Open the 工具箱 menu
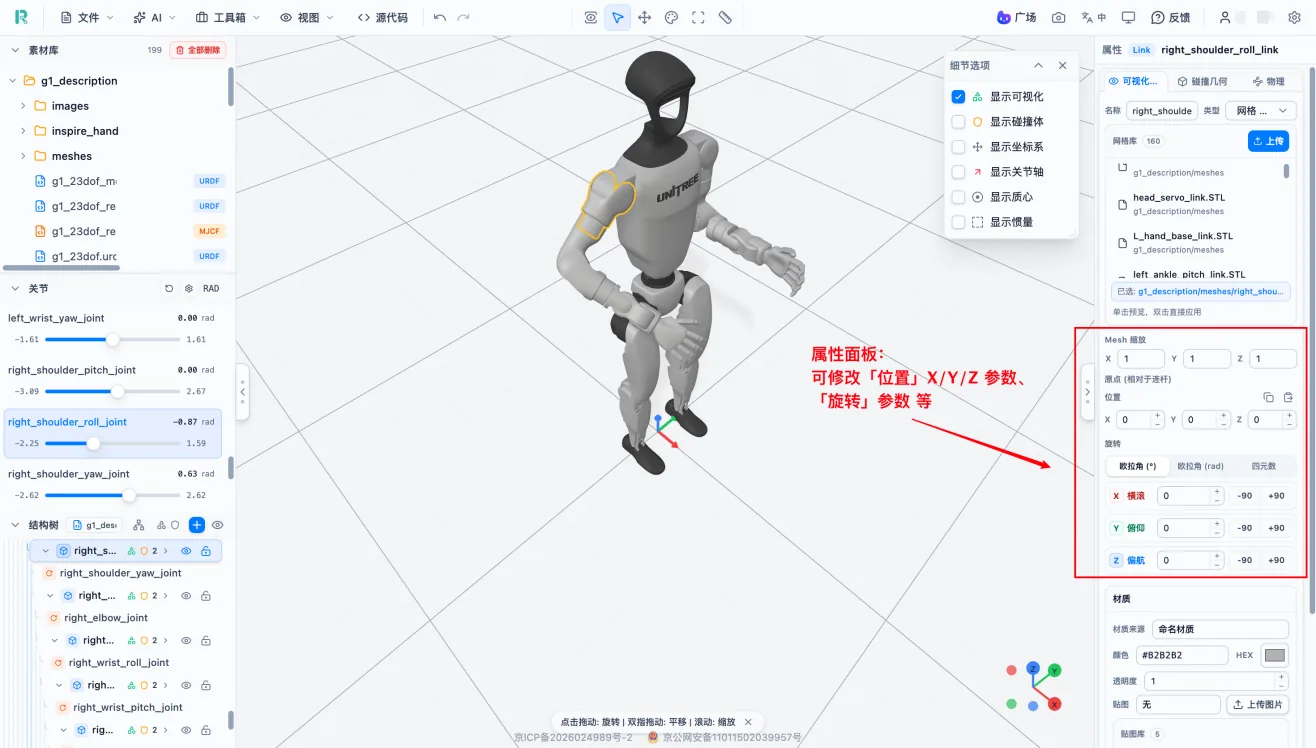The image size is (1316, 748). [x=228, y=17]
